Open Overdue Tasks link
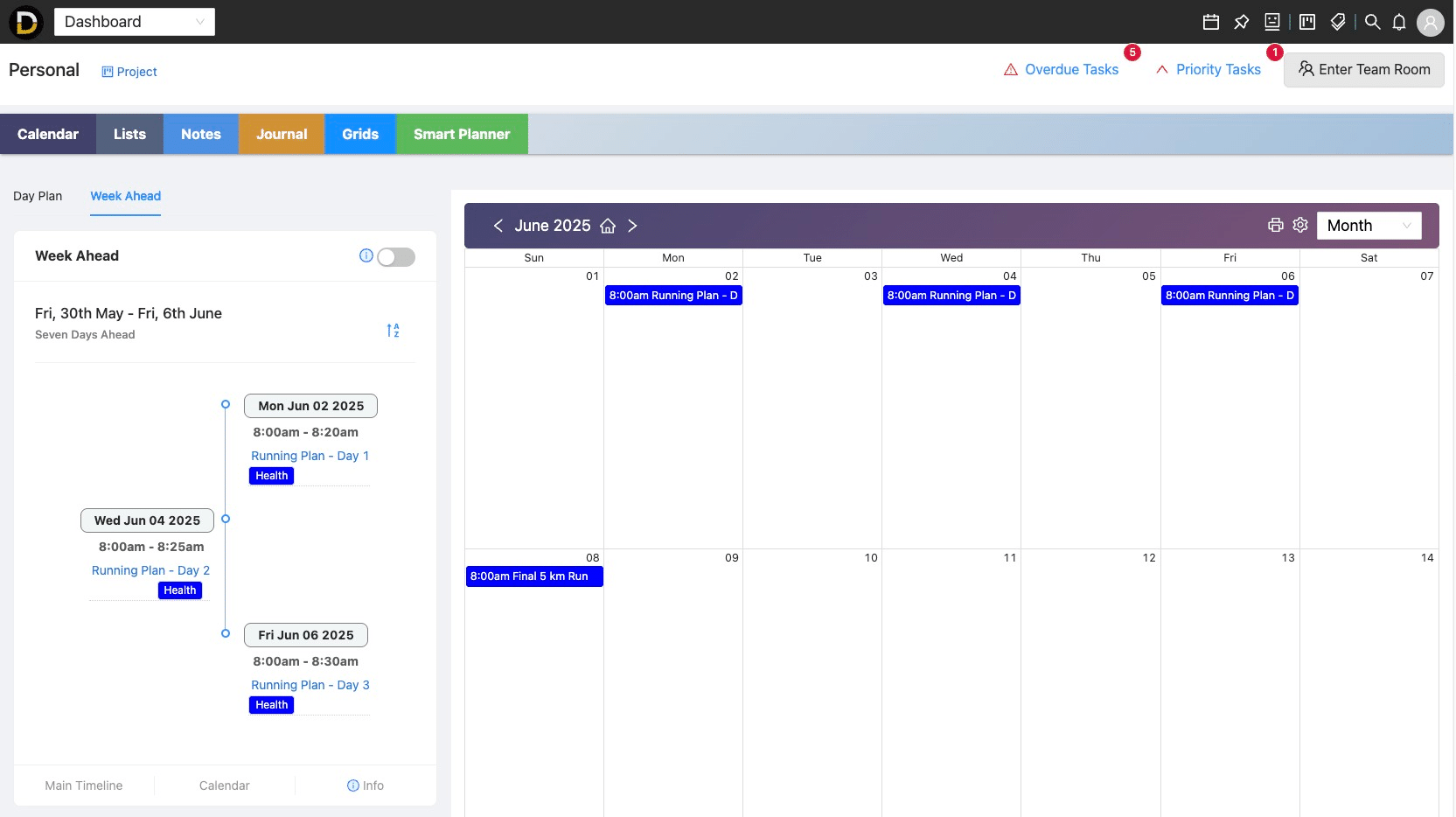This screenshot has height=817, width=1456. tap(1070, 70)
